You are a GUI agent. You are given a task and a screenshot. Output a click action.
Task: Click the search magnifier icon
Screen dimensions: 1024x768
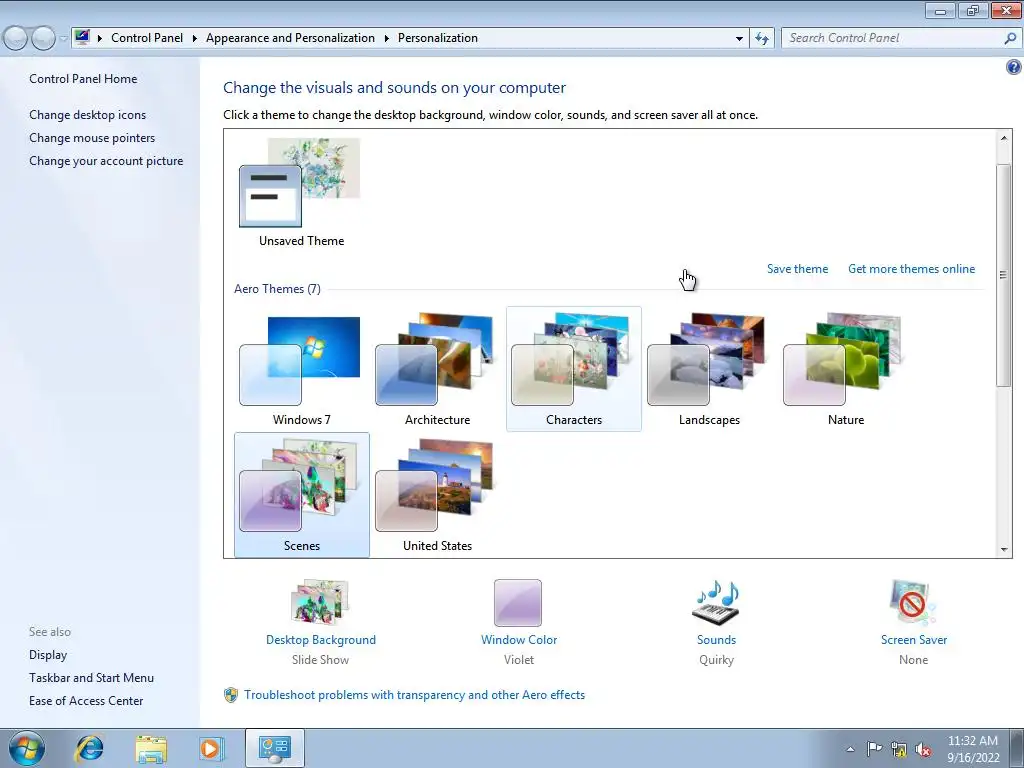(1010, 38)
